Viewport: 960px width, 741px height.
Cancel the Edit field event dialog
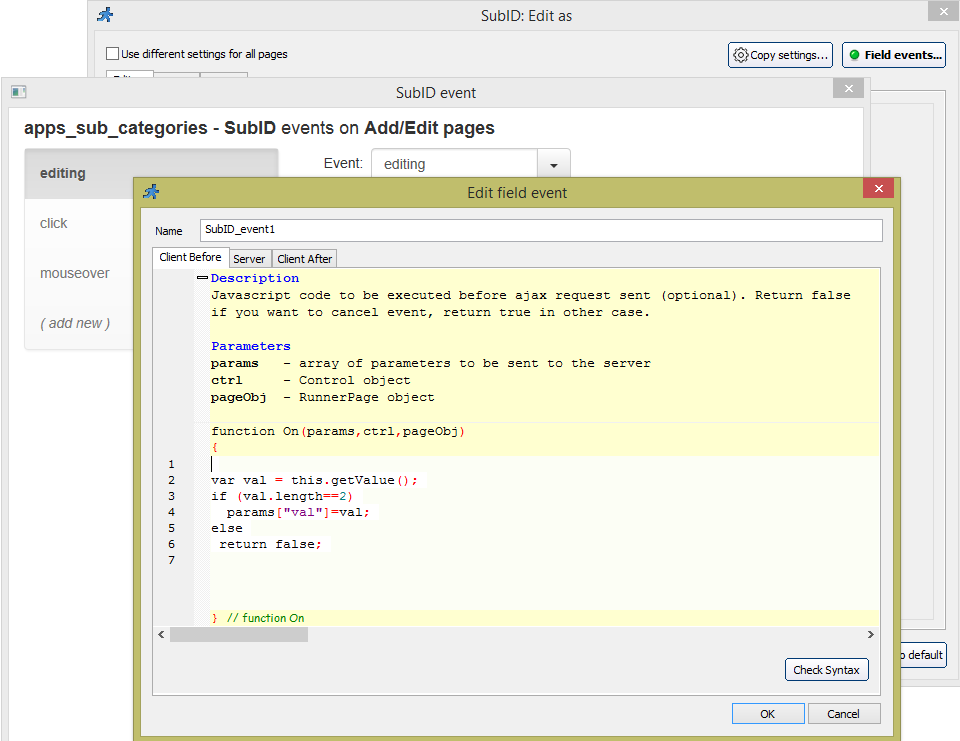click(x=844, y=713)
